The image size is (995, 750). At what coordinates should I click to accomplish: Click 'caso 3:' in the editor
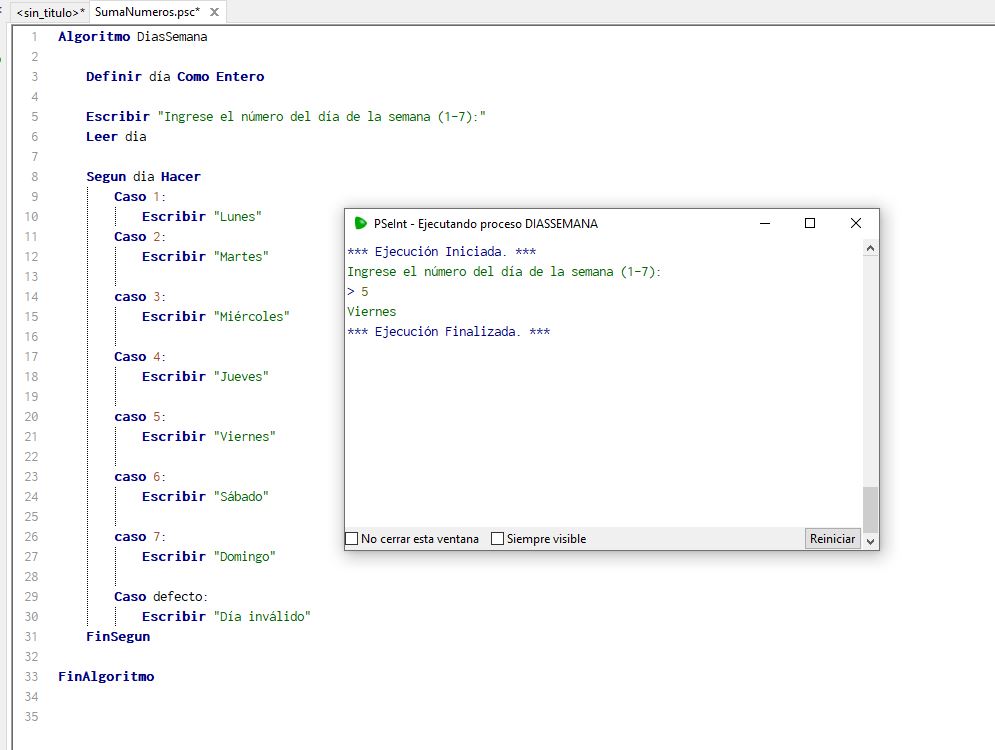[x=140, y=296]
